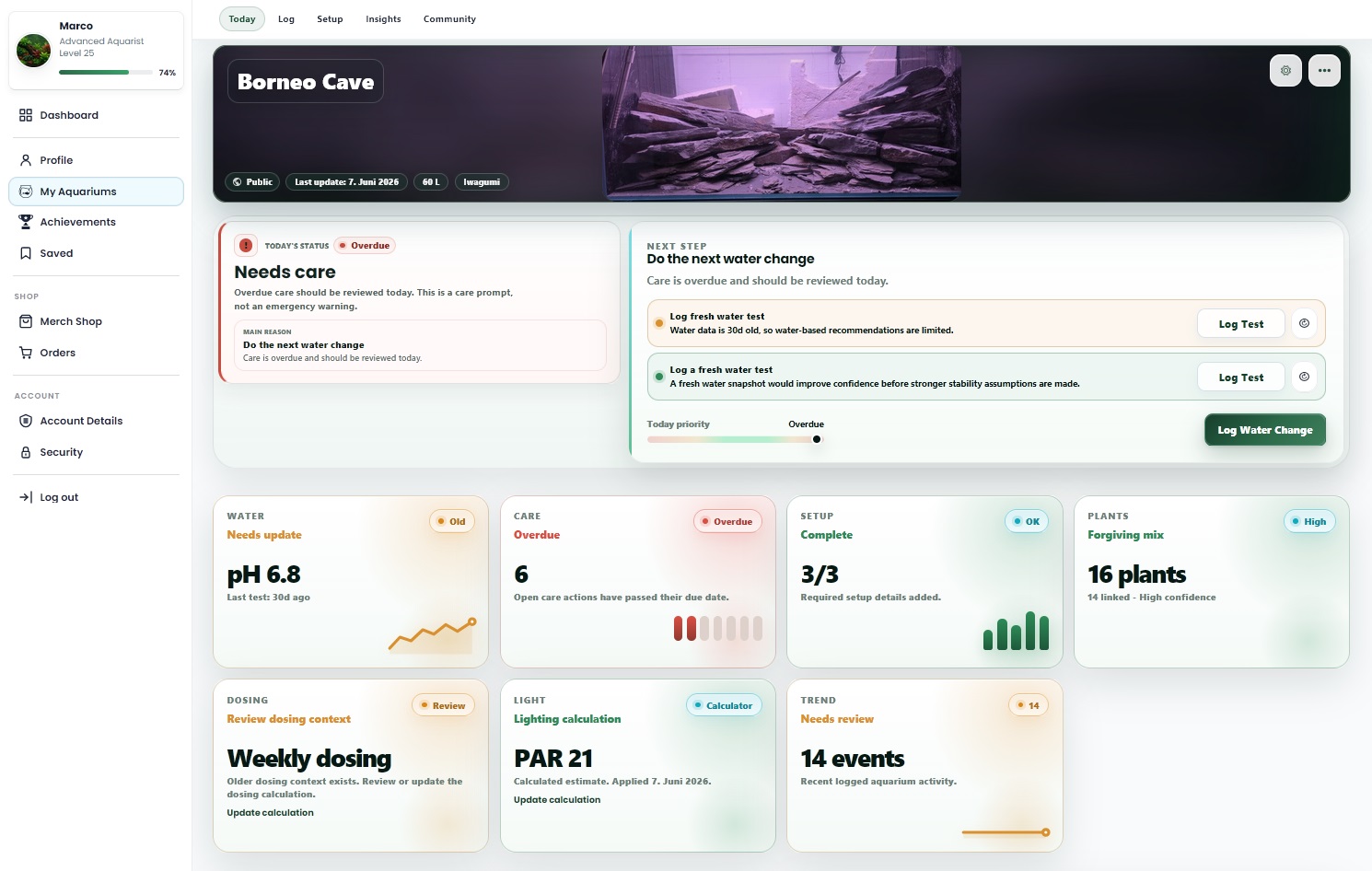The width and height of the screenshot is (1372, 871).
Task: Open the Insights tab
Action: click(383, 18)
